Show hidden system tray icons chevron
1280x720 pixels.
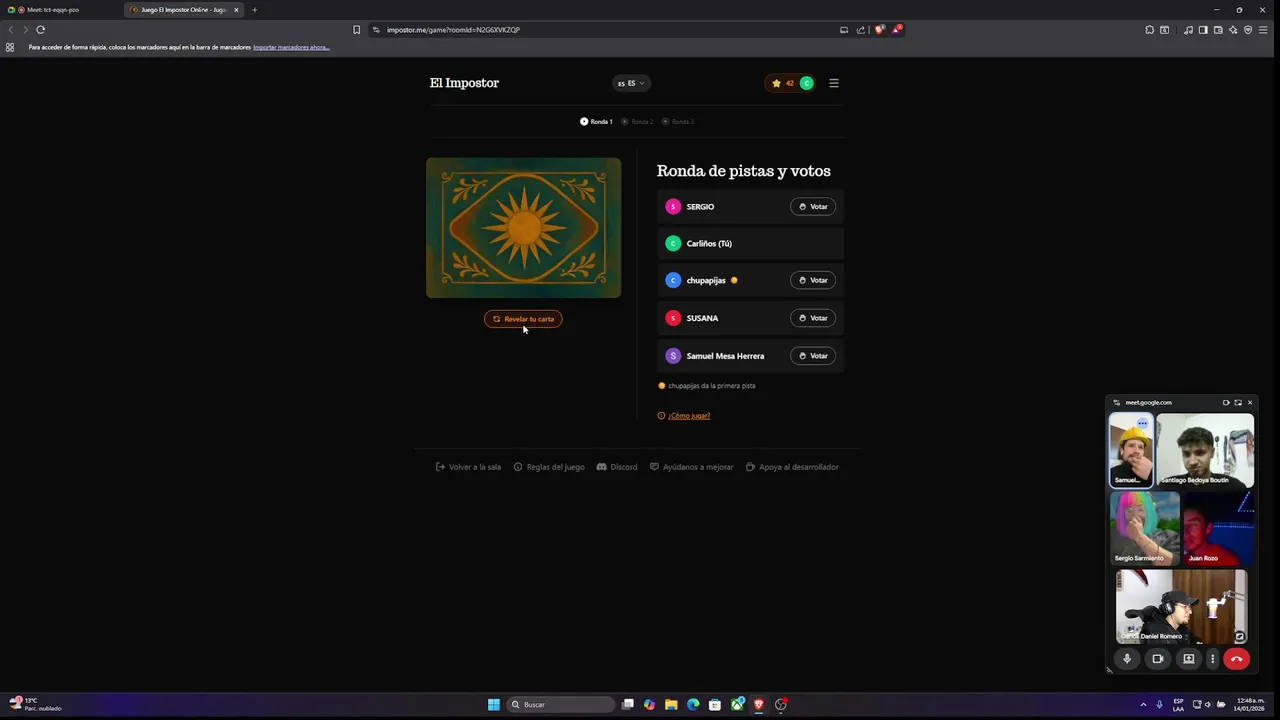click(x=1143, y=705)
